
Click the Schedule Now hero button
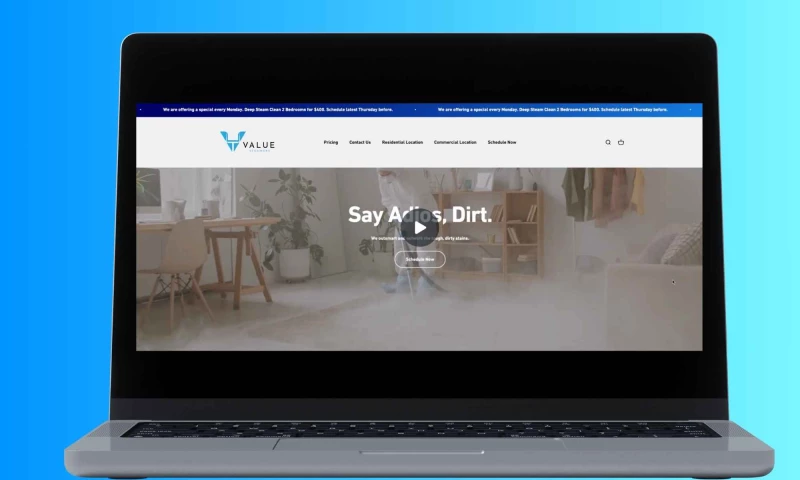tap(420, 259)
